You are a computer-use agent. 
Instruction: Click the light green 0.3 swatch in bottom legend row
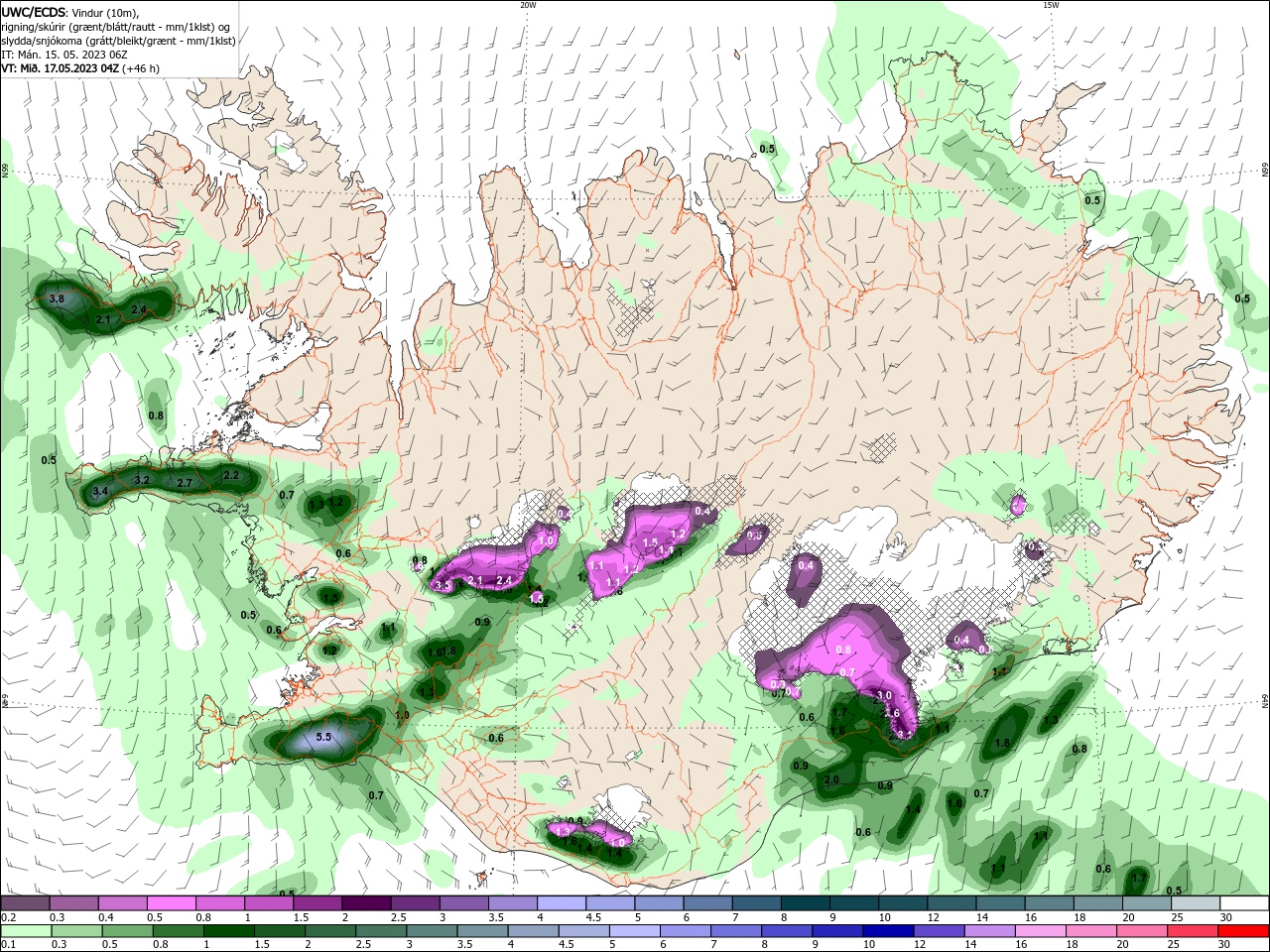coord(75,931)
